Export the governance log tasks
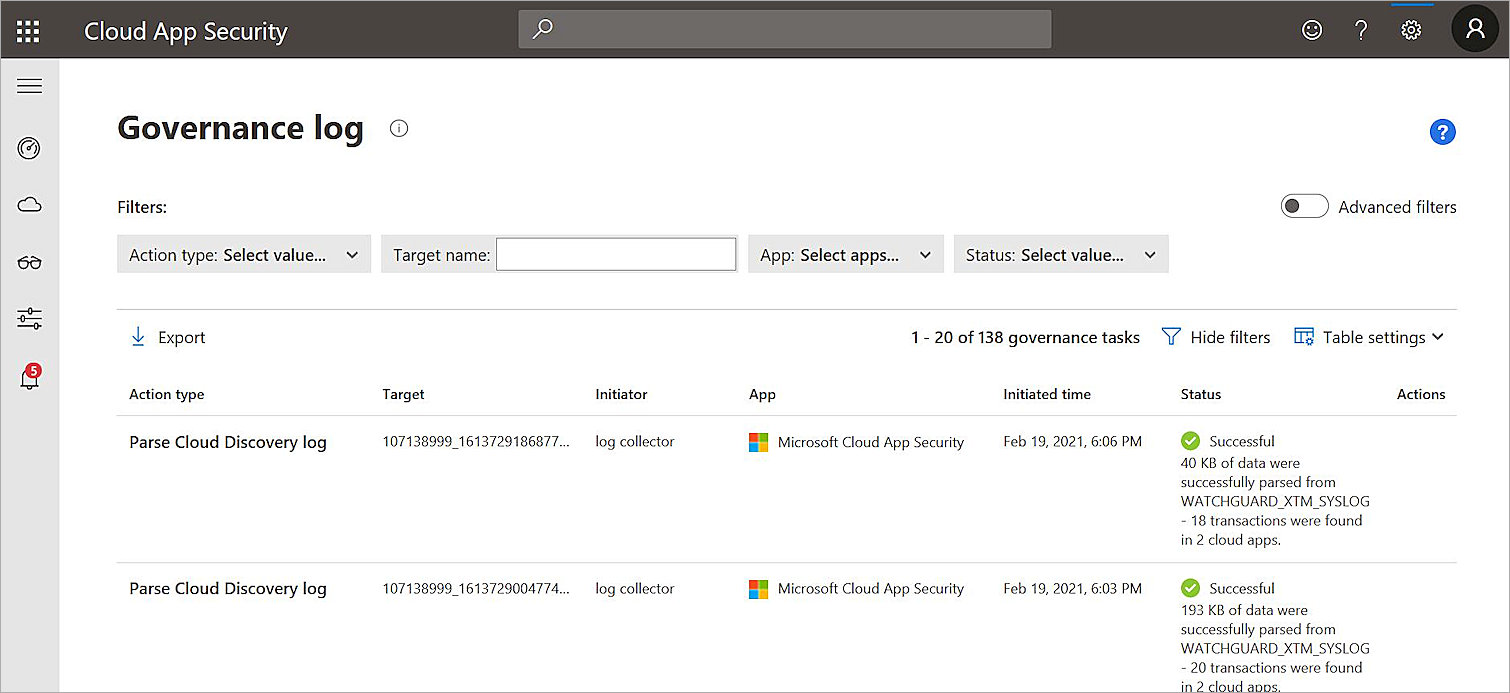Image resolution: width=1510 pixels, height=693 pixels. click(167, 337)
